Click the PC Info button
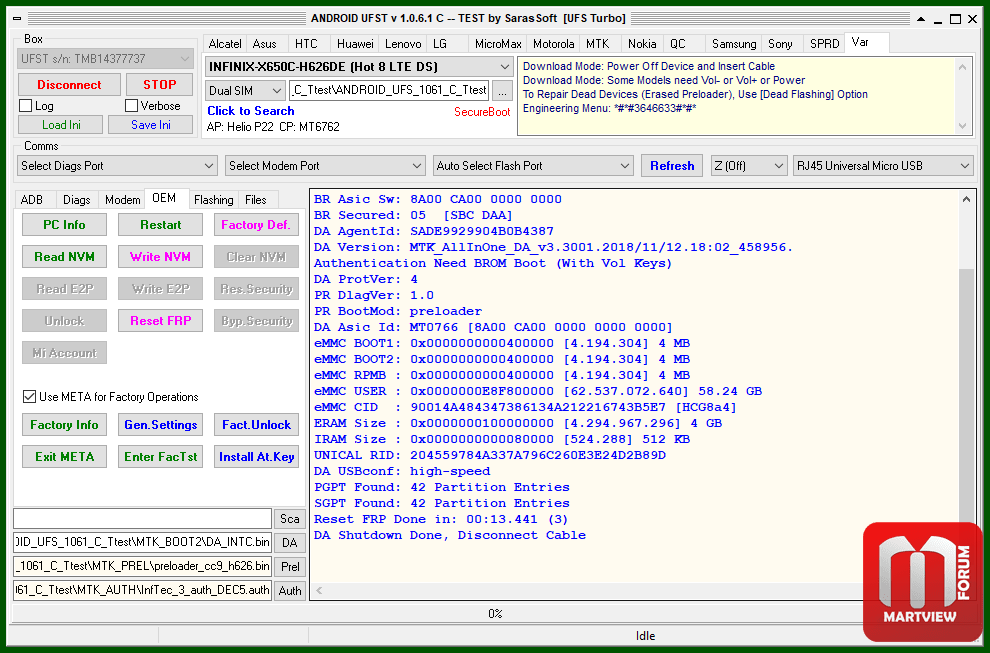The height and width of the screenshot is (653, 990). (x=64, y=225)
